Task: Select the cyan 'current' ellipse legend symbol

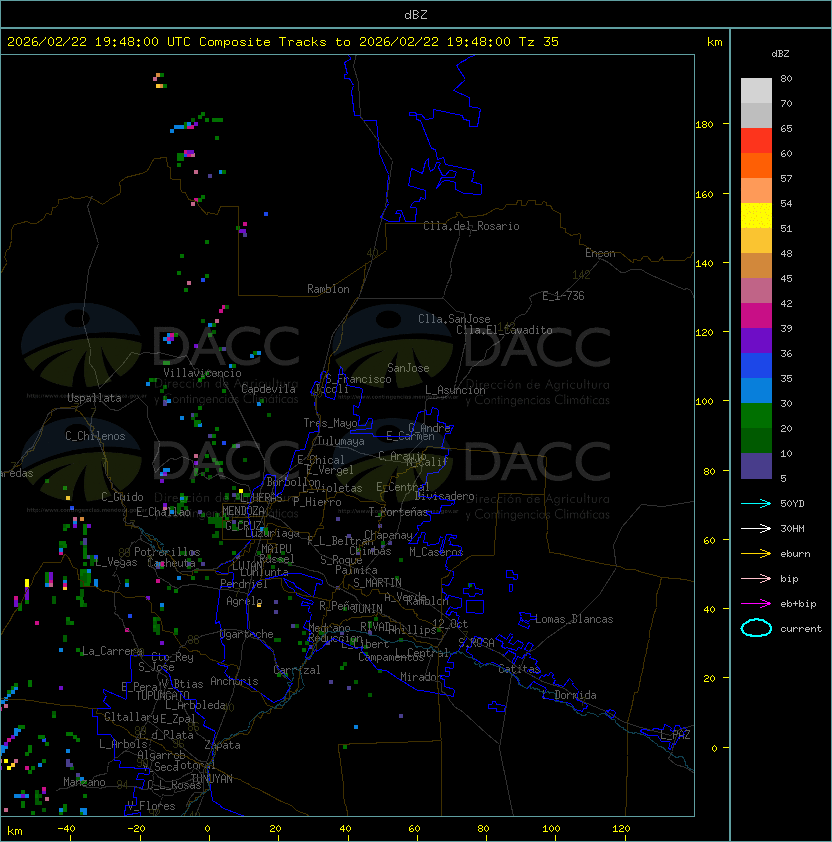Action: coord(756,628)
